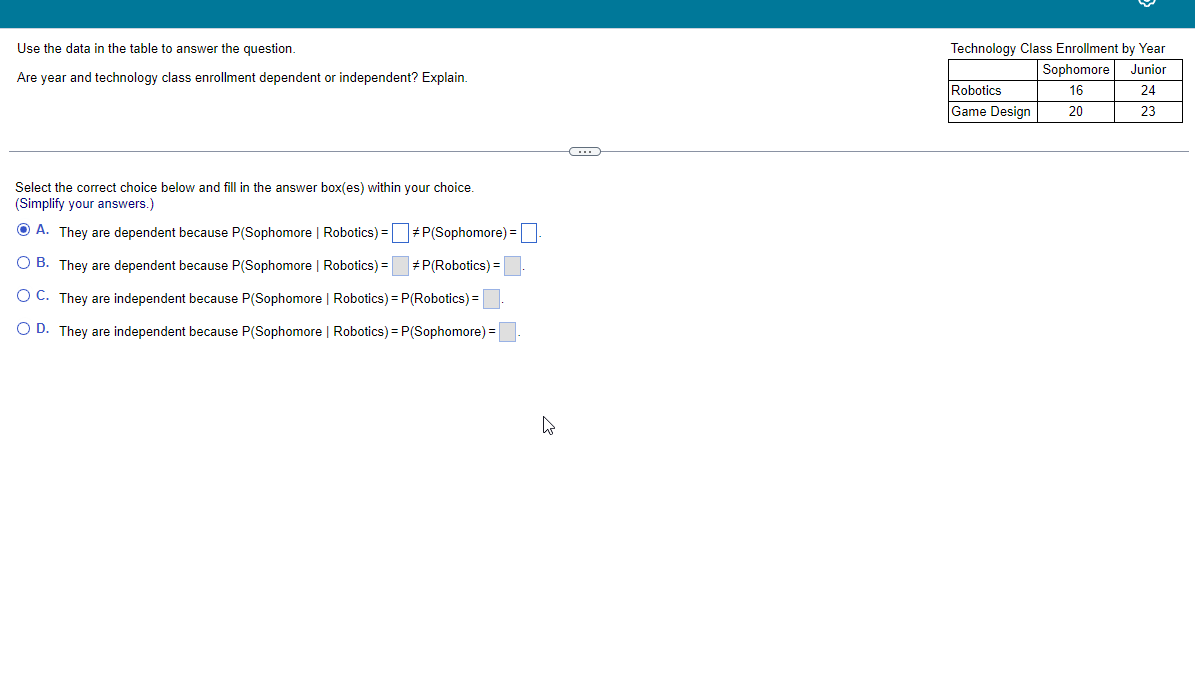Click the second answer box in choice A

click(x=528, y=232)
